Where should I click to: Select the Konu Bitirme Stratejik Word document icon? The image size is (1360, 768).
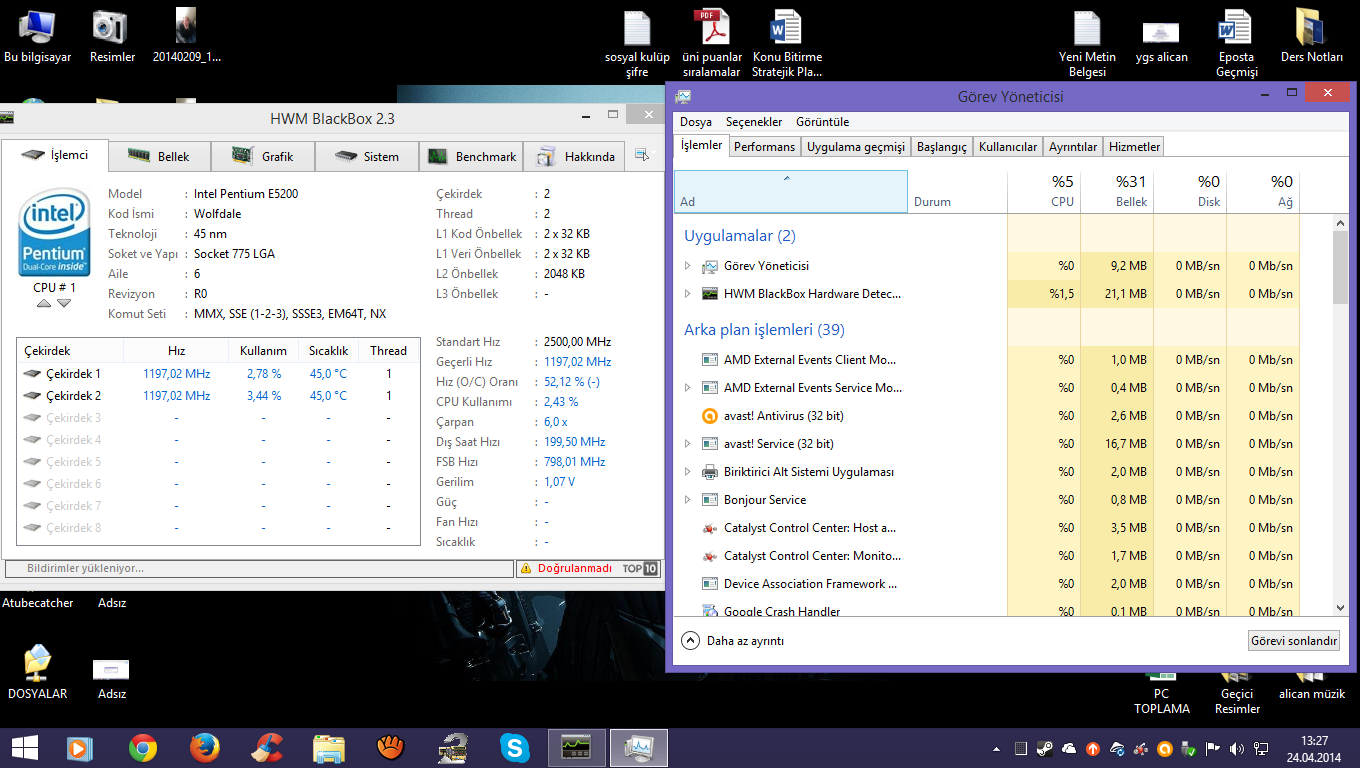787,44
